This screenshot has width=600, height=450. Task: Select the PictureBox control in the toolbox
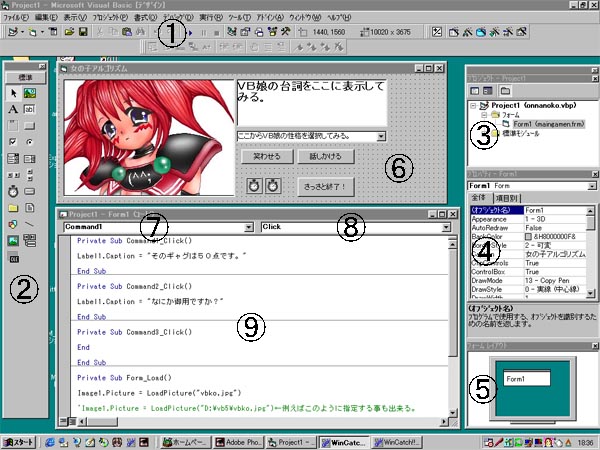(x=29, y=92)
